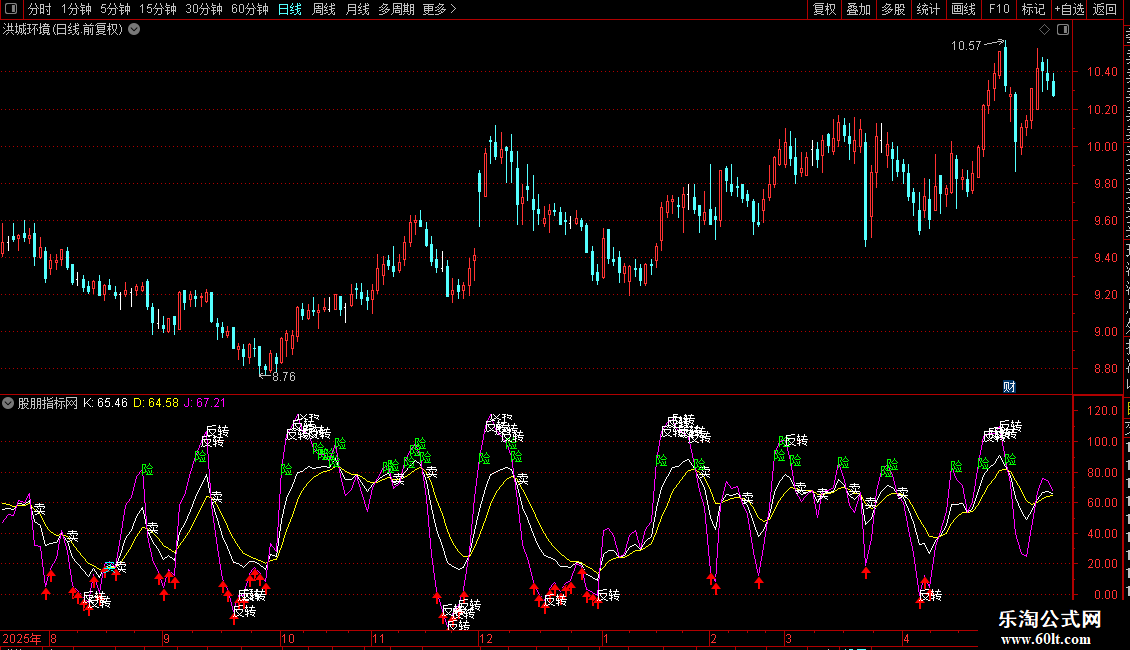Click the J: 67.21 indicator value
Viewport: 1130px width, 650px height.
click(205, 403)
